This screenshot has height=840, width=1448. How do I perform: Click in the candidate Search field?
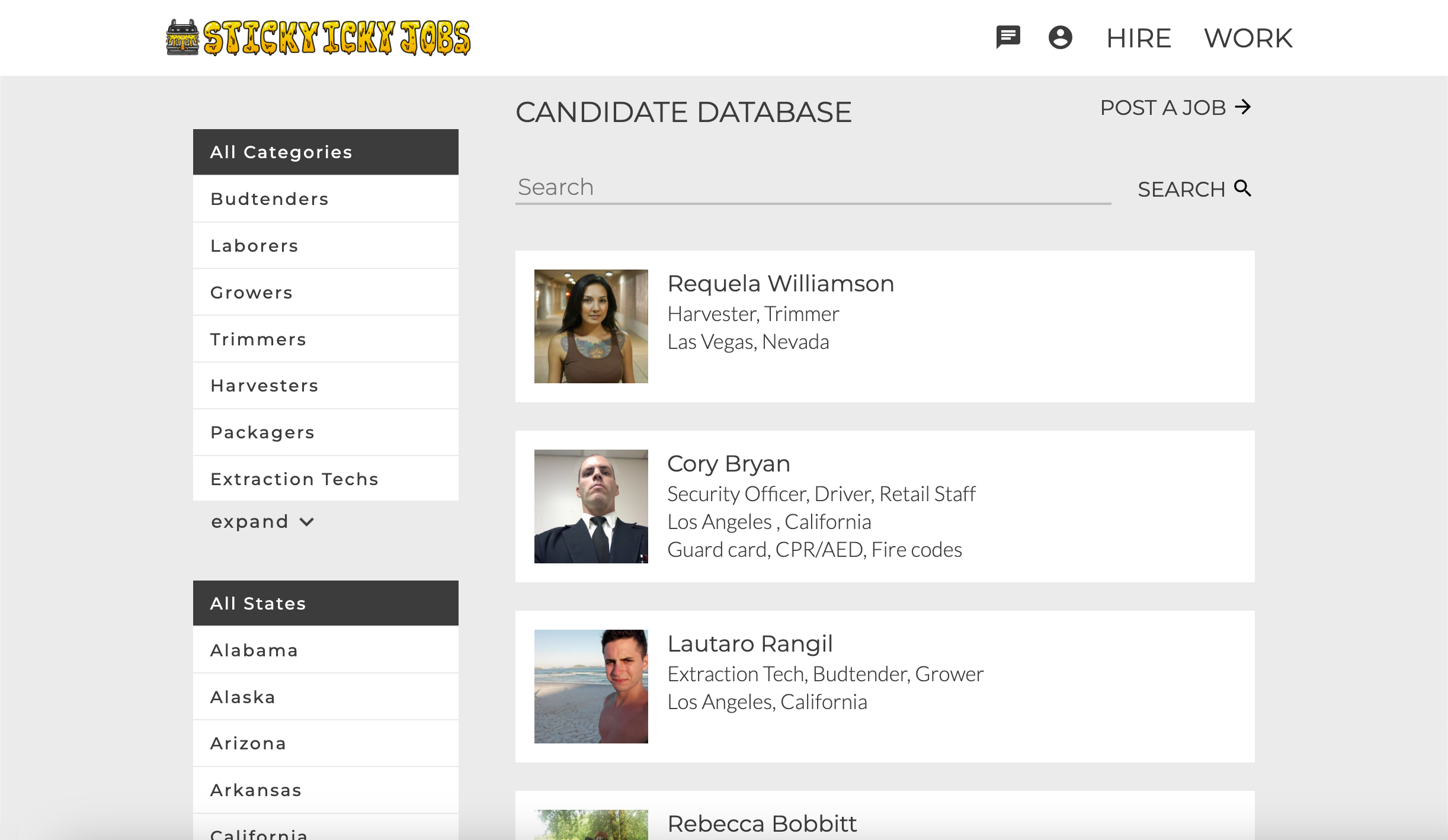pos(812,188)
